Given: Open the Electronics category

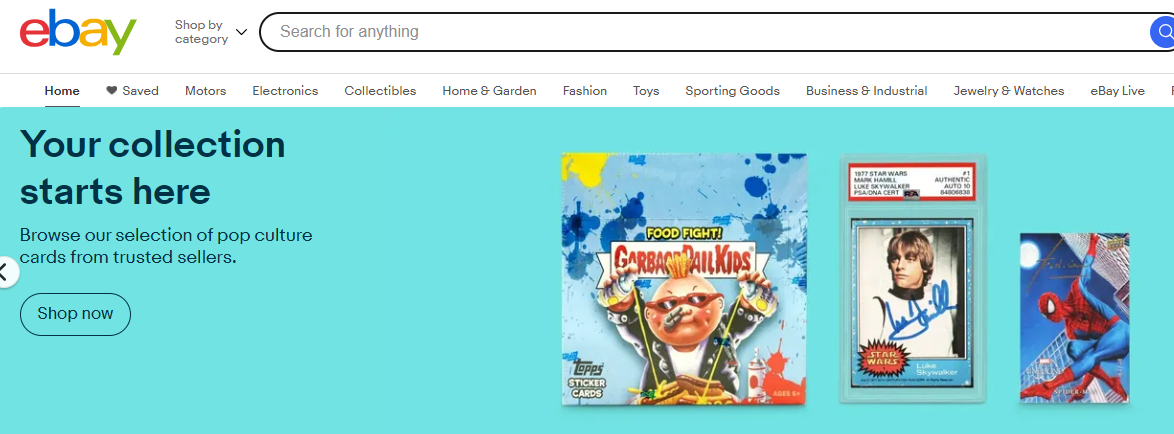Looking at the screenshot, I should (x=285, y=91).
